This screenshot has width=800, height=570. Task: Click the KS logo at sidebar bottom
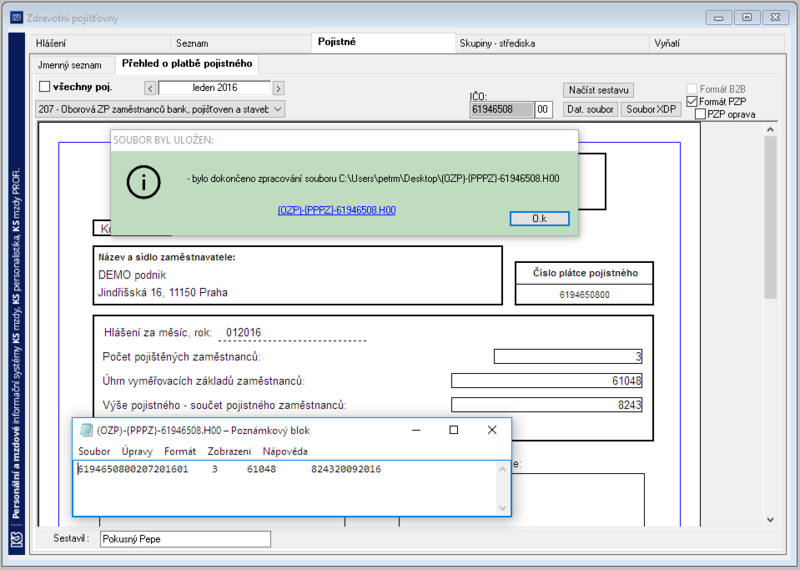(17, 539)
